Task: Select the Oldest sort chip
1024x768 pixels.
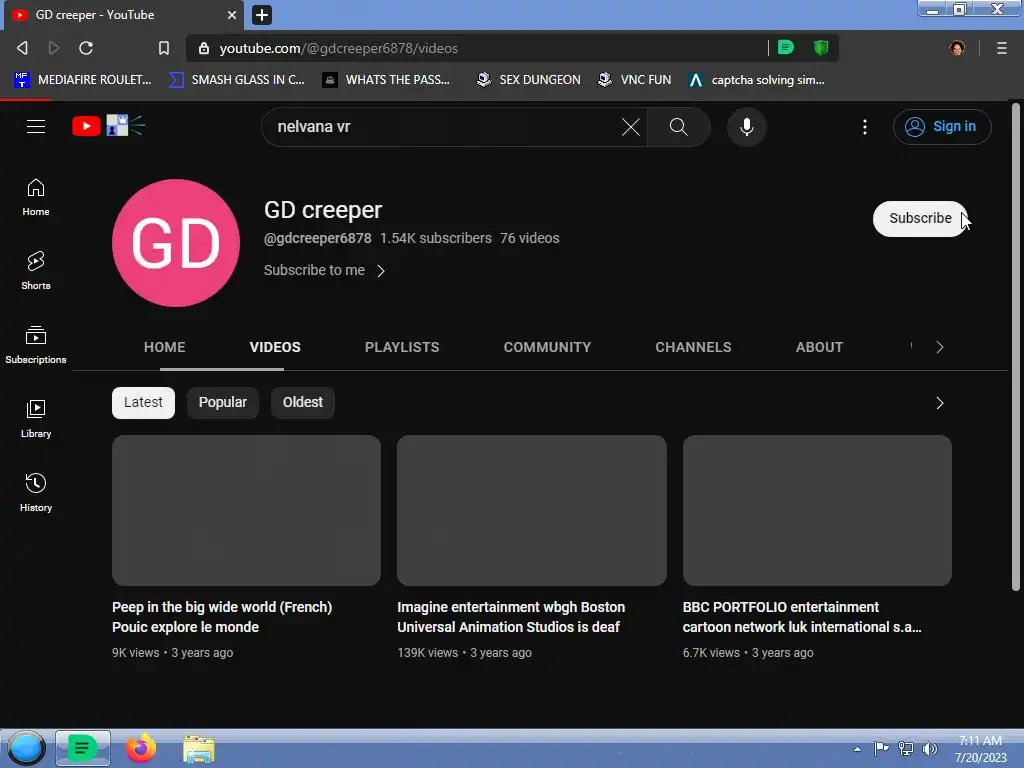Action: [302, 402]
